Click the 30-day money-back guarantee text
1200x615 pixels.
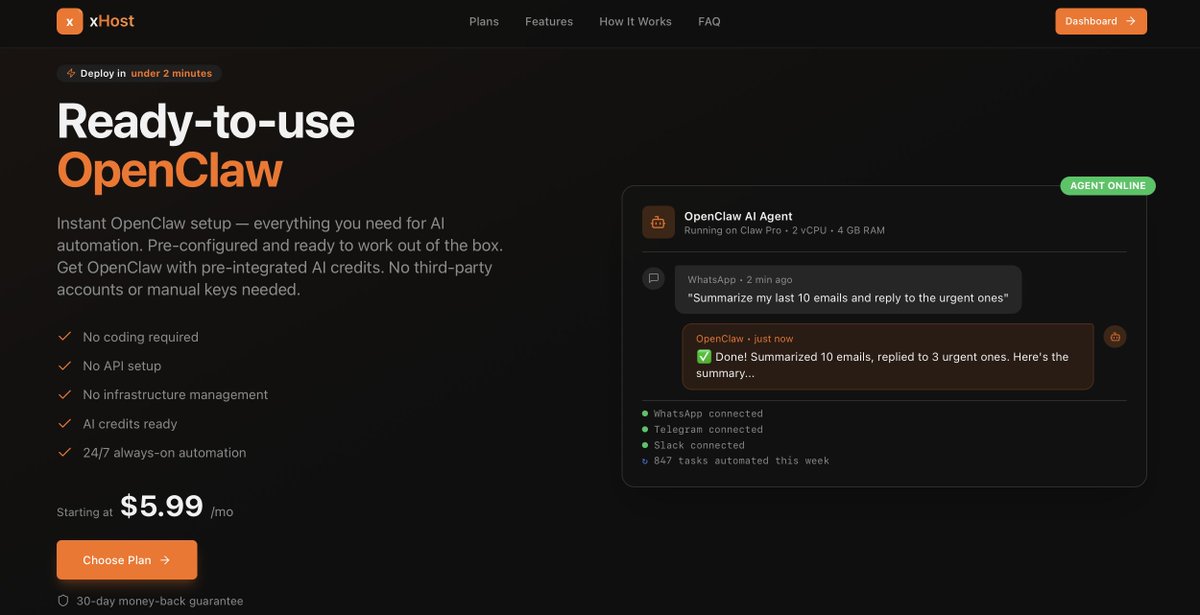pyautogui.click(x=160, y=601)
